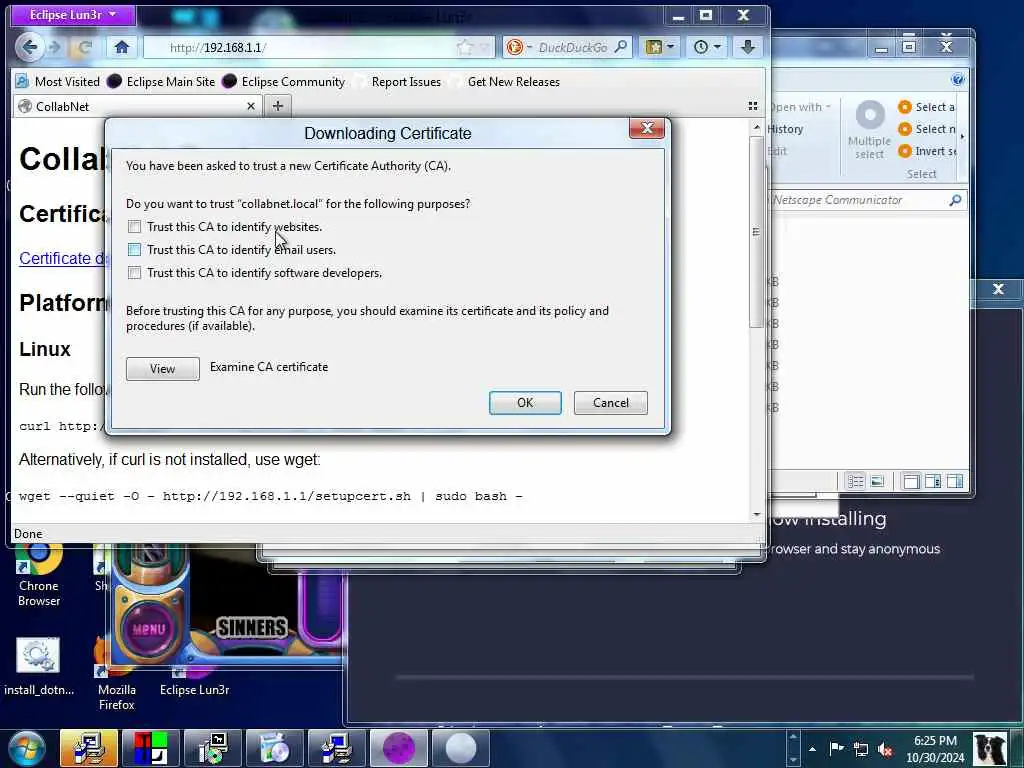
Task: Click Invert selection in Explorer window ribbon
Action: pos(927,152)
